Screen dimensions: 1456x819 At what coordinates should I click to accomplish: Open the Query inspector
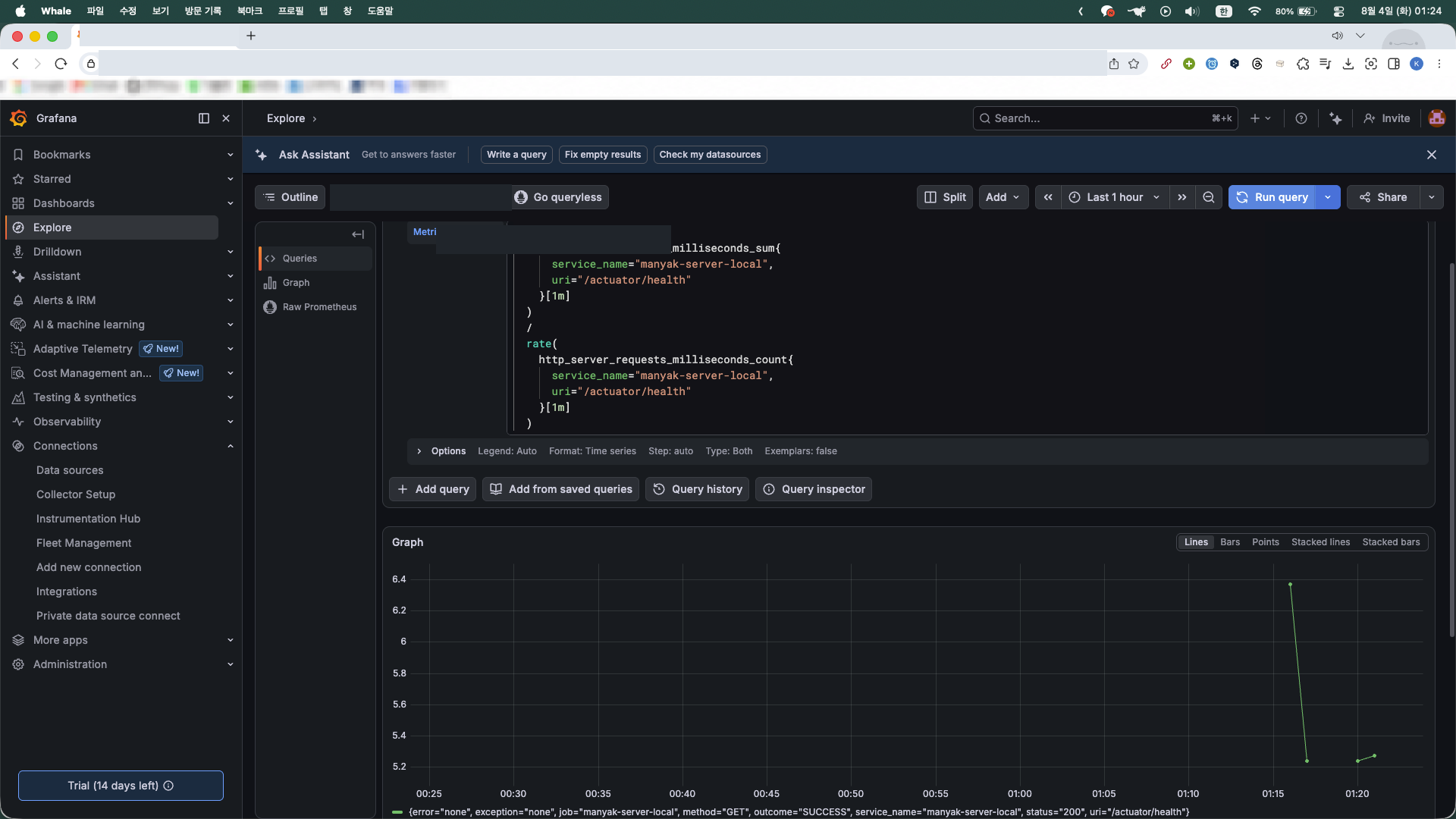tap(814, 489)
